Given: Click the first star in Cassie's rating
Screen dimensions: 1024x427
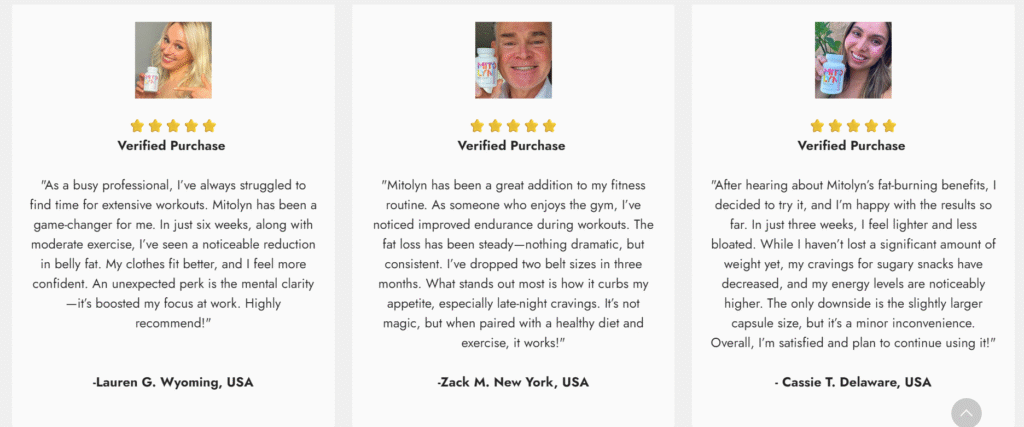Looking at the screenshot, I should pos(818,126).
